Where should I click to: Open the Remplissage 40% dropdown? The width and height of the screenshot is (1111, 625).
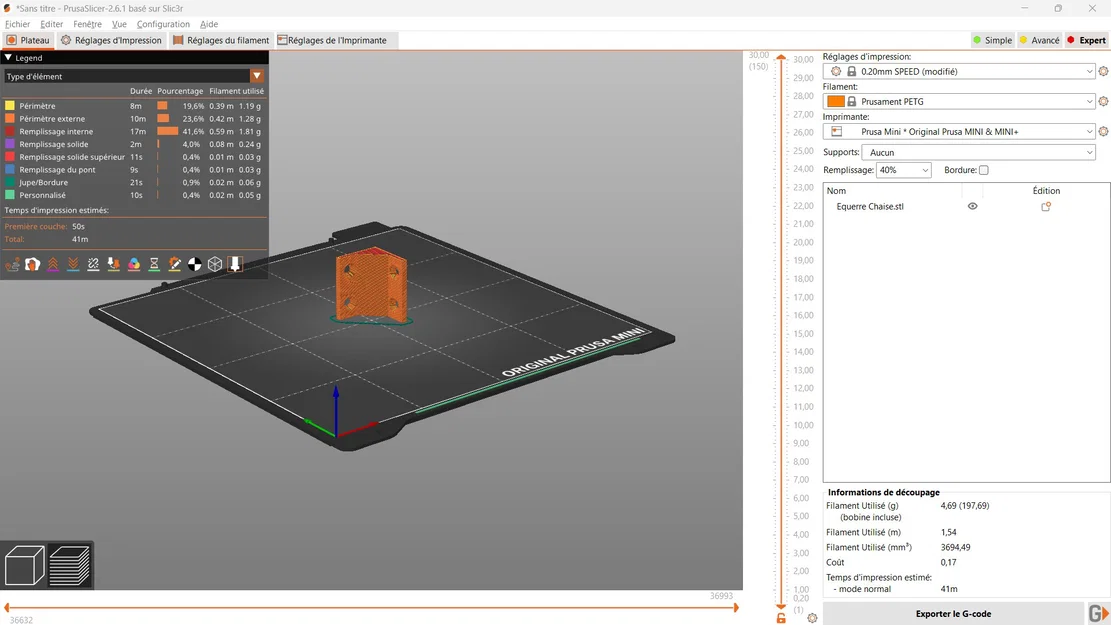click(x=904, y=171)
